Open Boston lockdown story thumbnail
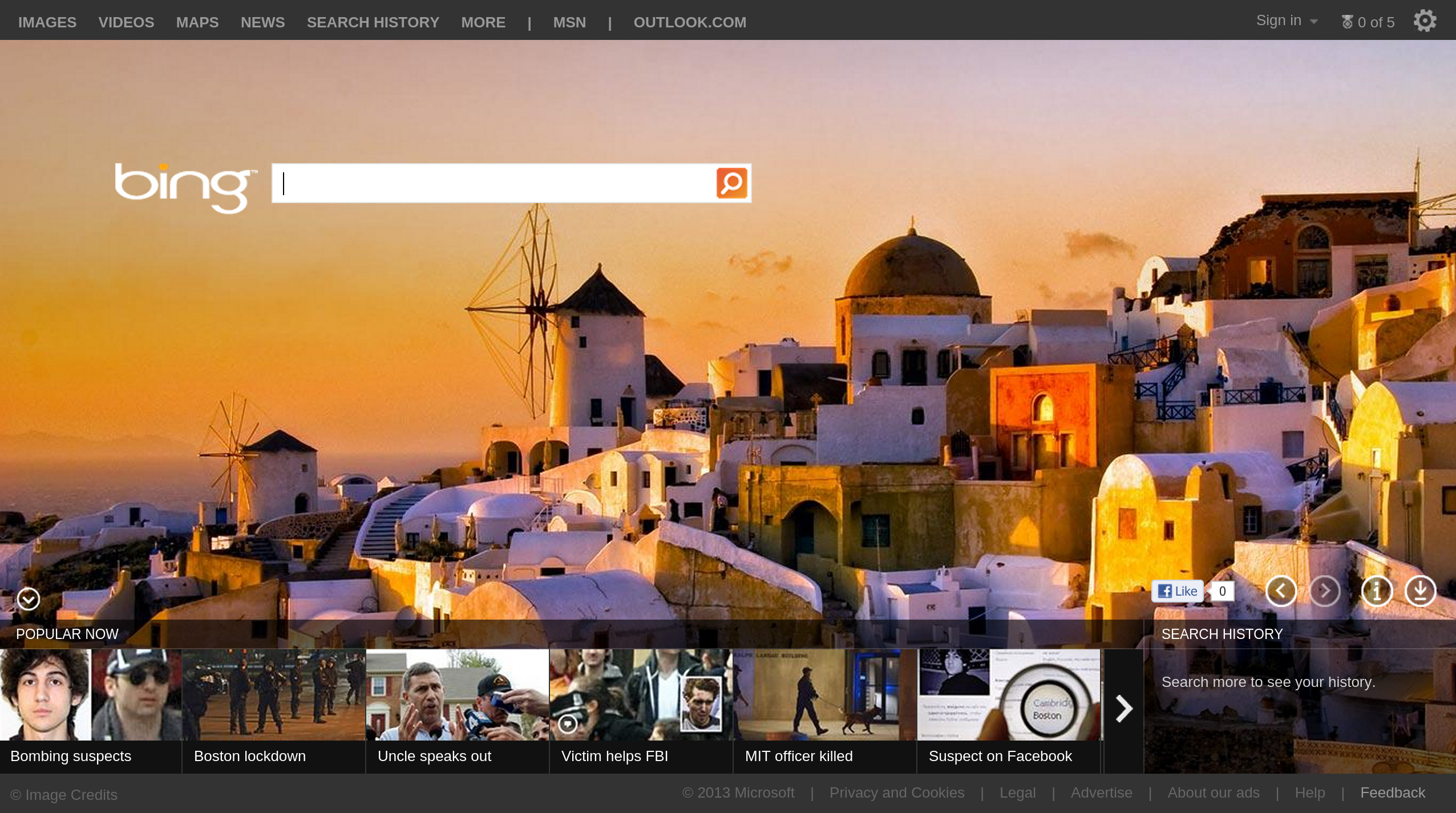 point(274,694)
